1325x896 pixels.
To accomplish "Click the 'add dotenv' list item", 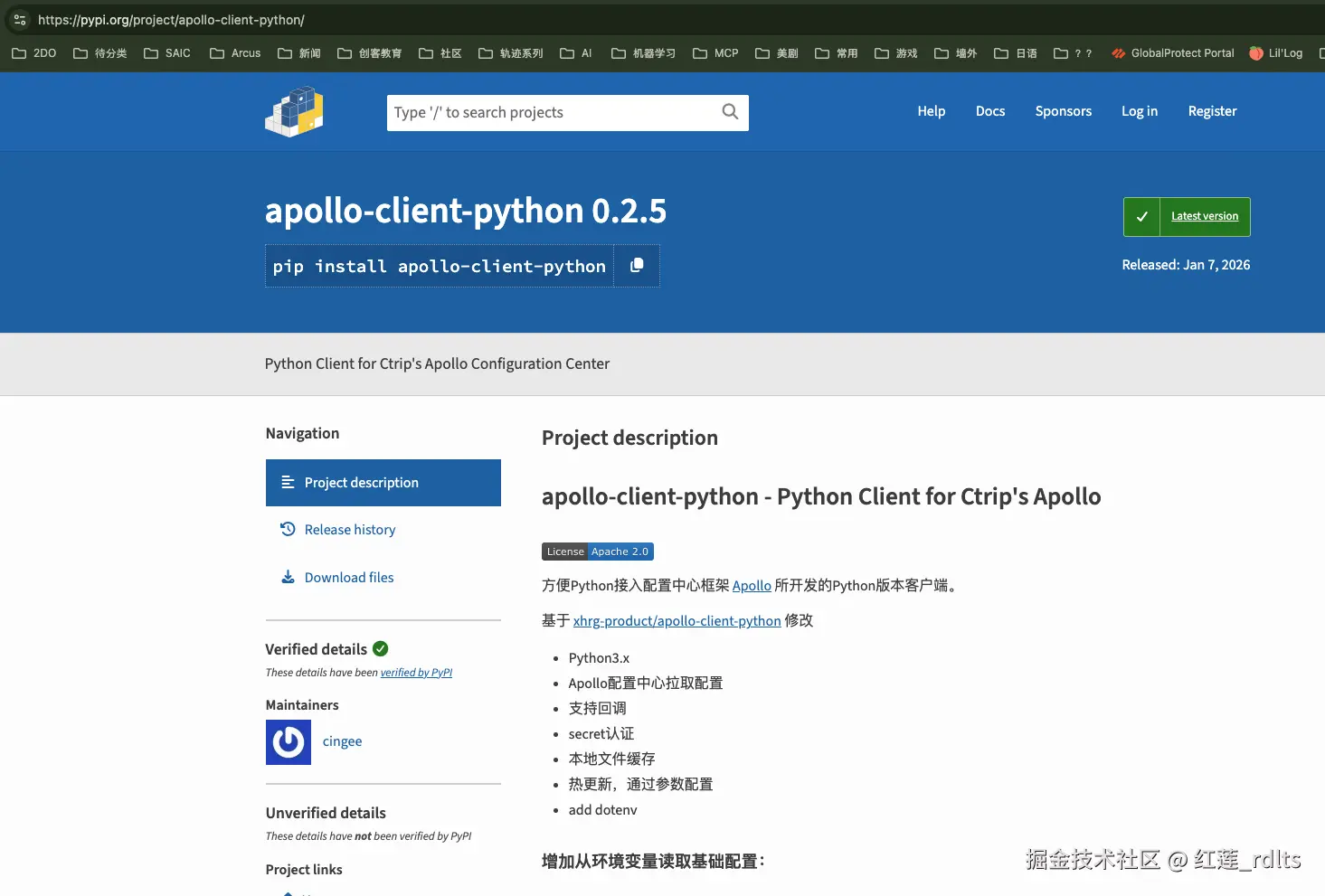I will click(603, 810).
